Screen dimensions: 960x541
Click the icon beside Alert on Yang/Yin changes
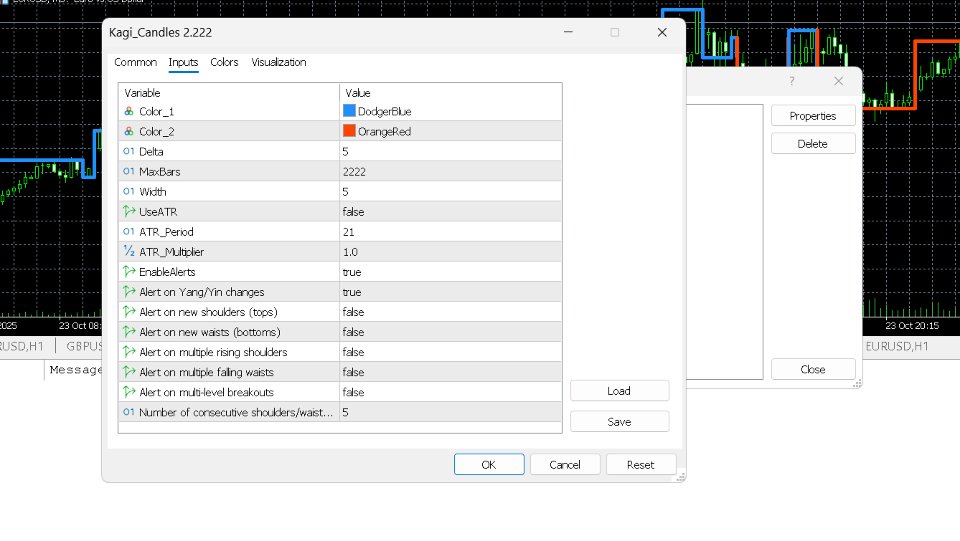pyautogui.click(x=129, y=291)
